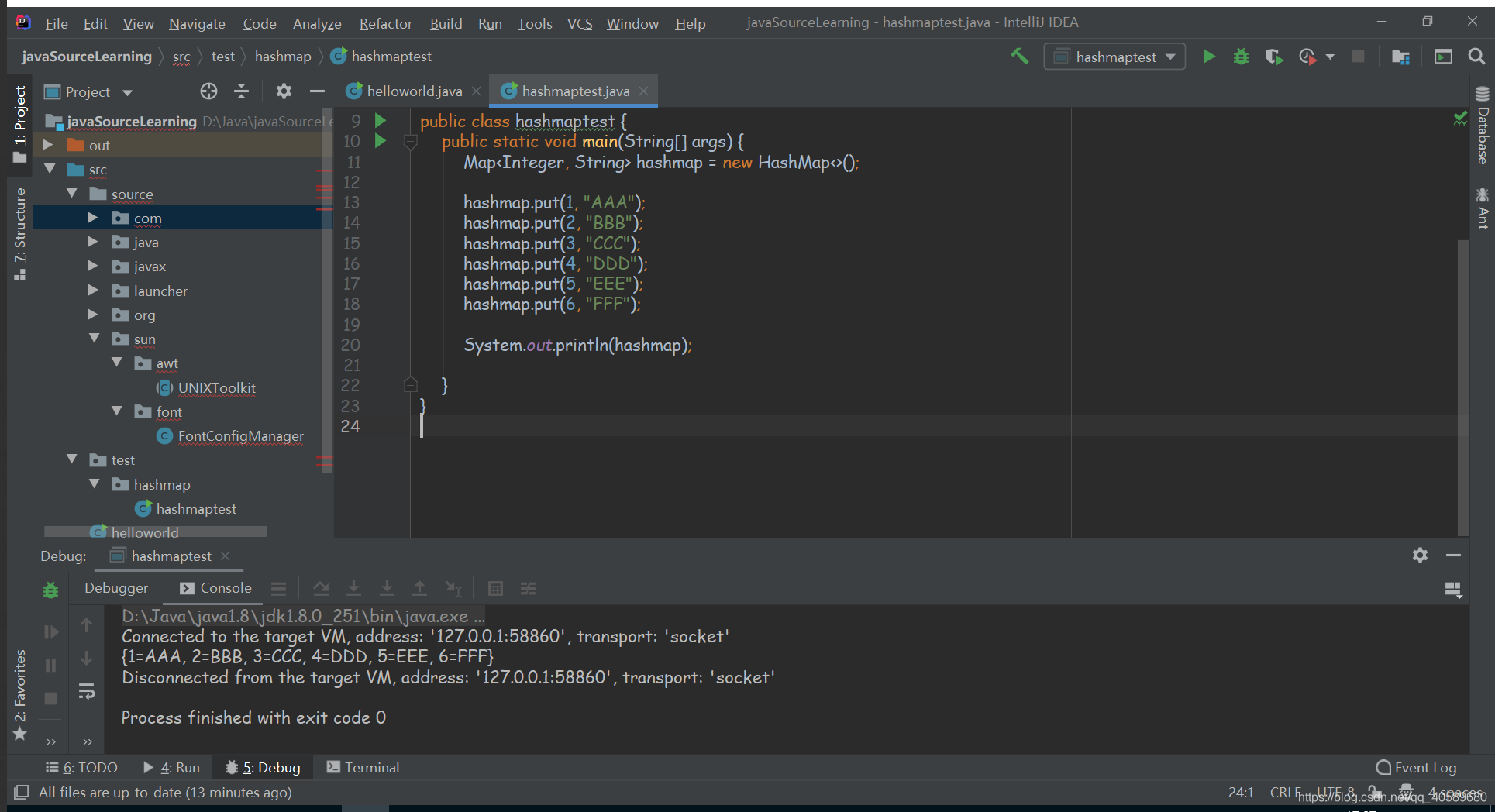Open the 4: Run tool window
Viewport: 1495px width, 812px height.
coord(172,767)
